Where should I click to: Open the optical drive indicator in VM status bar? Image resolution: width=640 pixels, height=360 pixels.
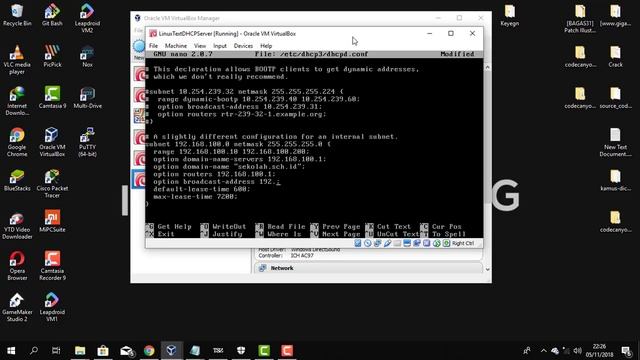[x=368, y=243]
